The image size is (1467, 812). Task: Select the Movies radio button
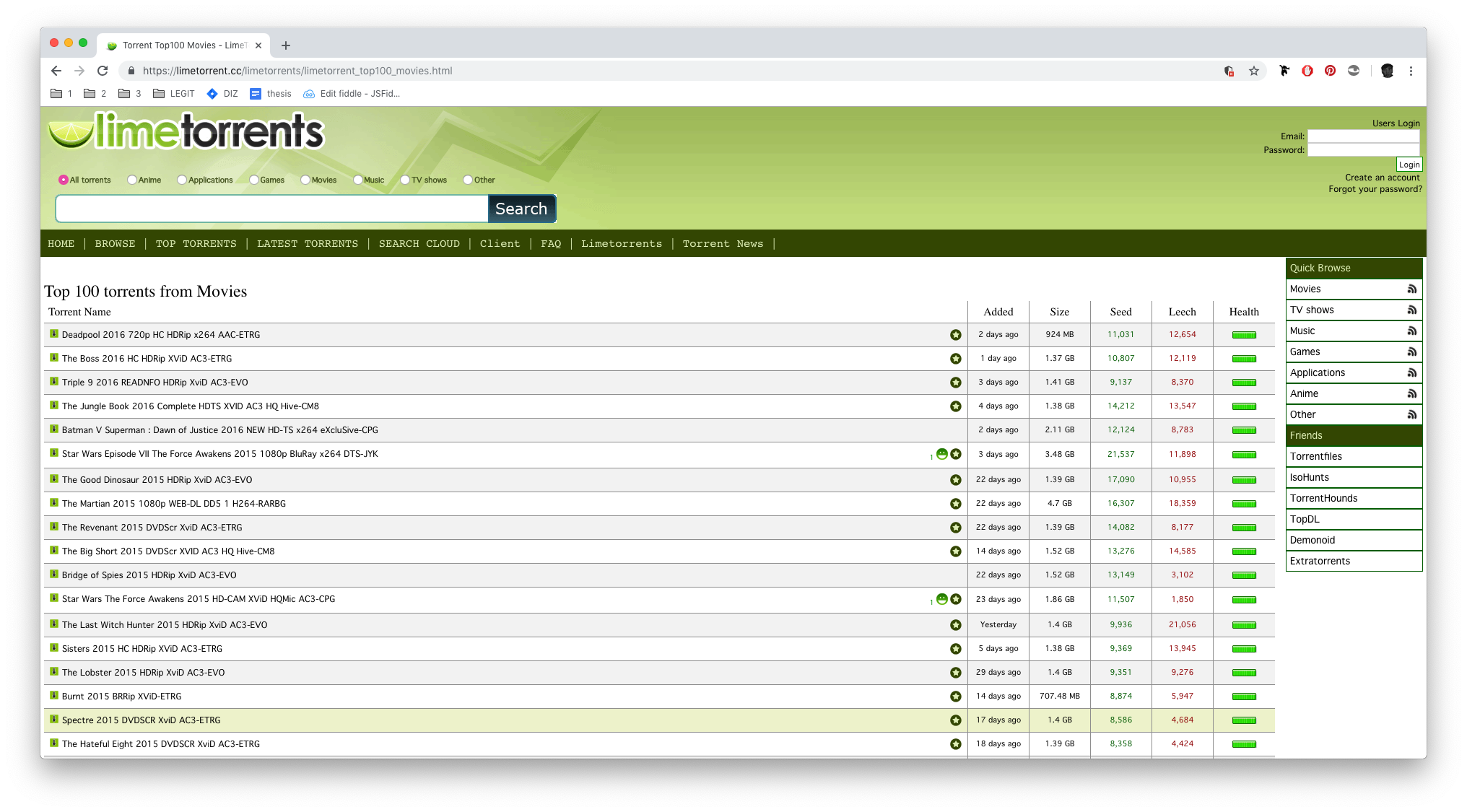click(305, 180)
